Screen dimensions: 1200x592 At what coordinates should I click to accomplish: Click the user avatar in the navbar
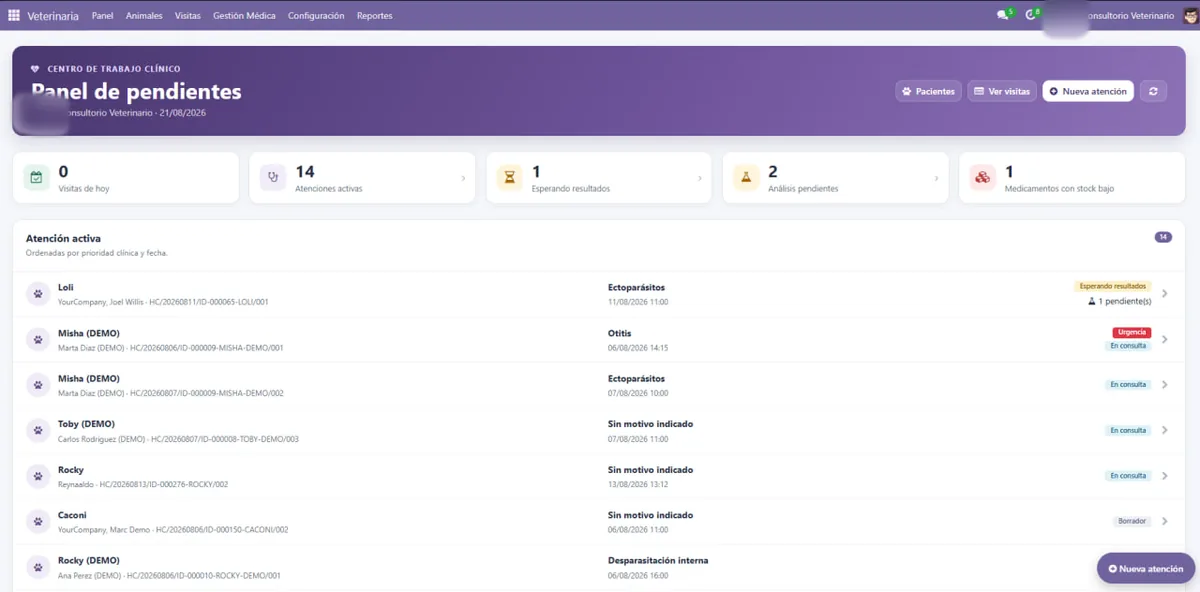pos(1189,15)
